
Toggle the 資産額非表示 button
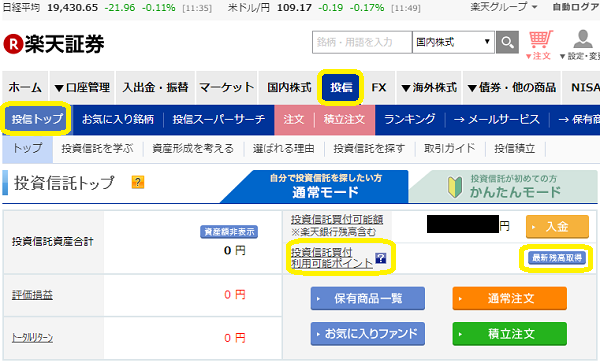(229, 232)
